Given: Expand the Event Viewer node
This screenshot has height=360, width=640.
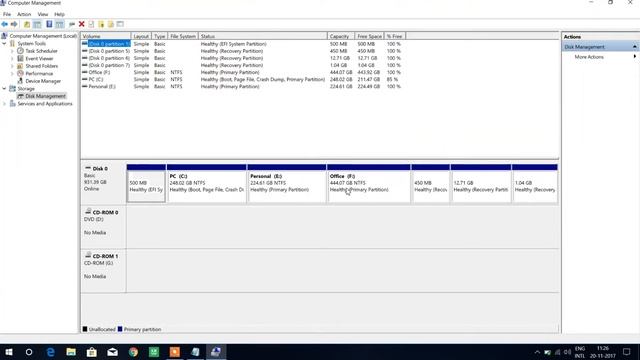Looking at the screenshot, I should pos(12,58).
